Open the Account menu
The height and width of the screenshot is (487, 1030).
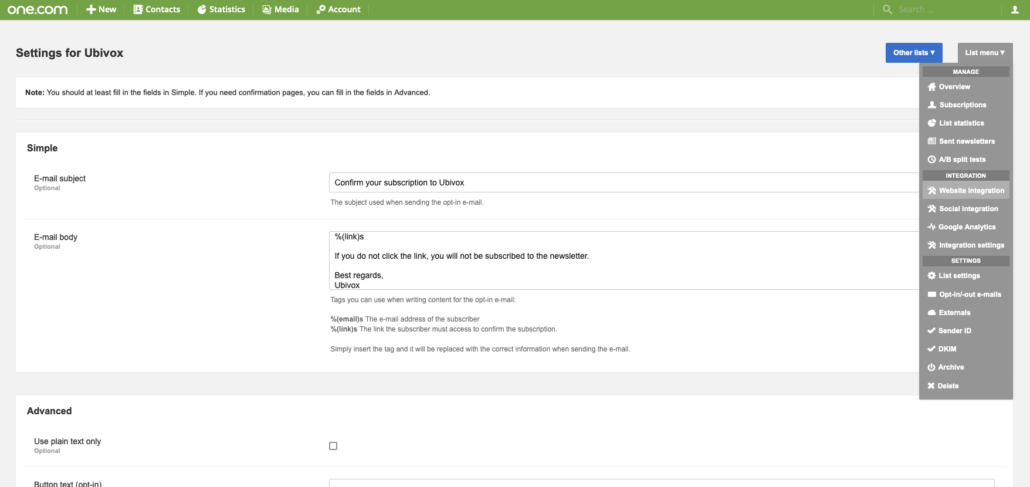click(338, 9)
